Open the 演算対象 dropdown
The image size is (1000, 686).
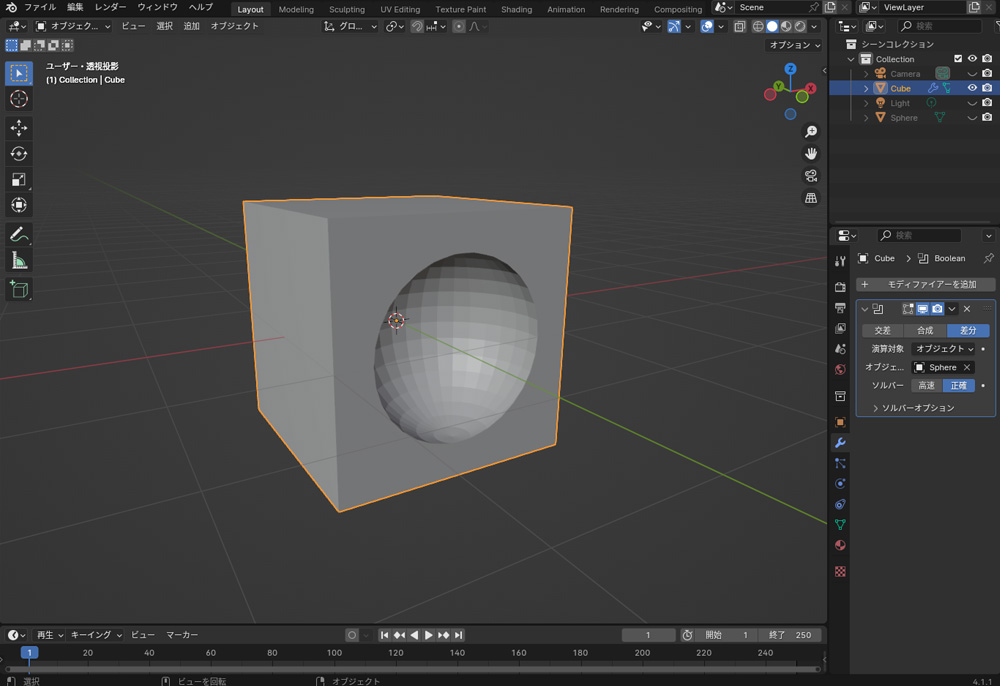943,349
